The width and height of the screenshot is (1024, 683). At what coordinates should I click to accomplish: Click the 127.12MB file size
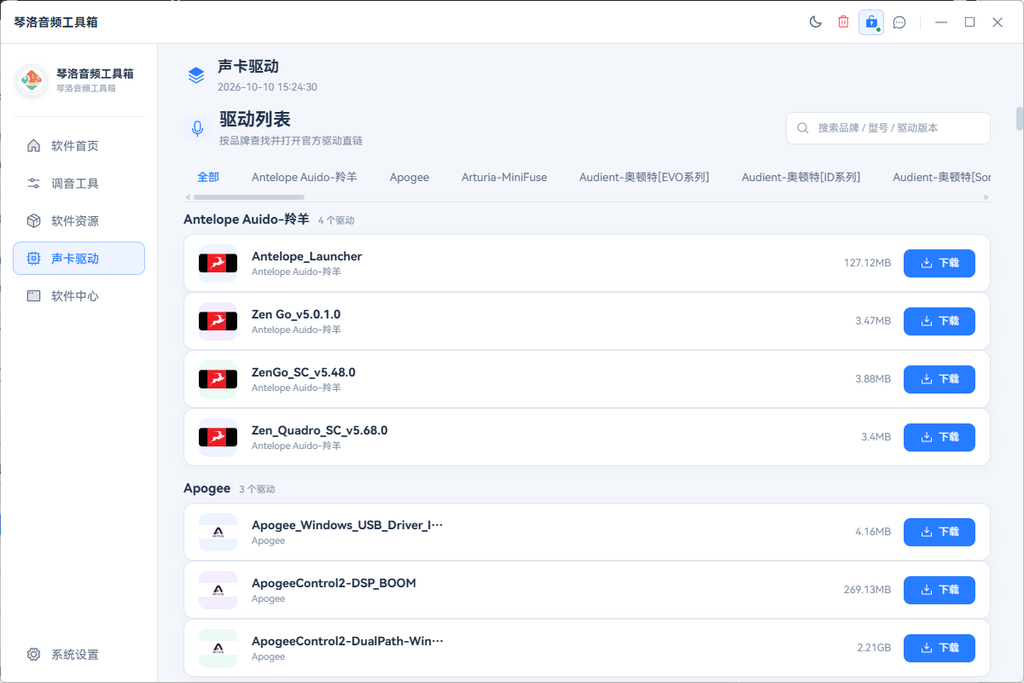(x=867, y=263)
